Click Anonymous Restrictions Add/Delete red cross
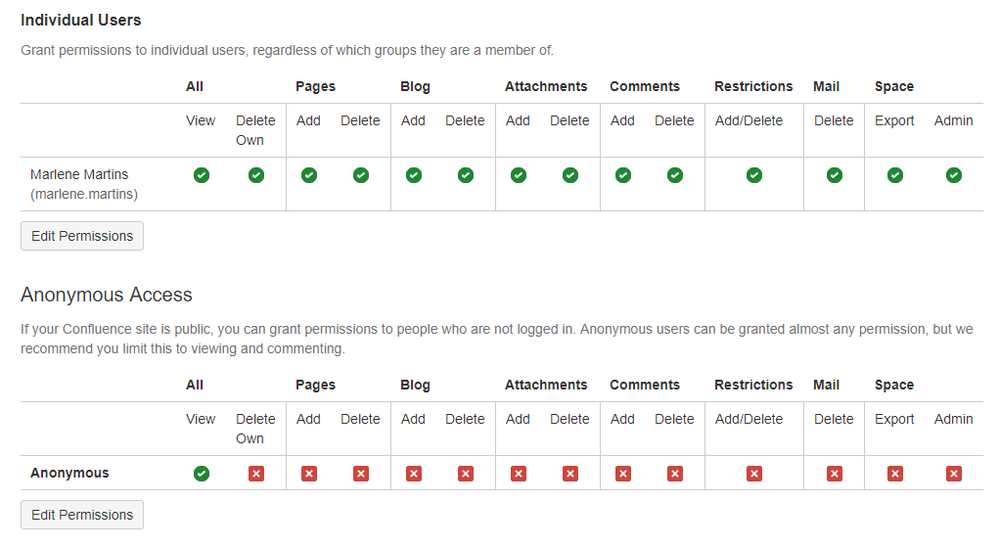Screen dimensions: 999x551 click(754, 473)
